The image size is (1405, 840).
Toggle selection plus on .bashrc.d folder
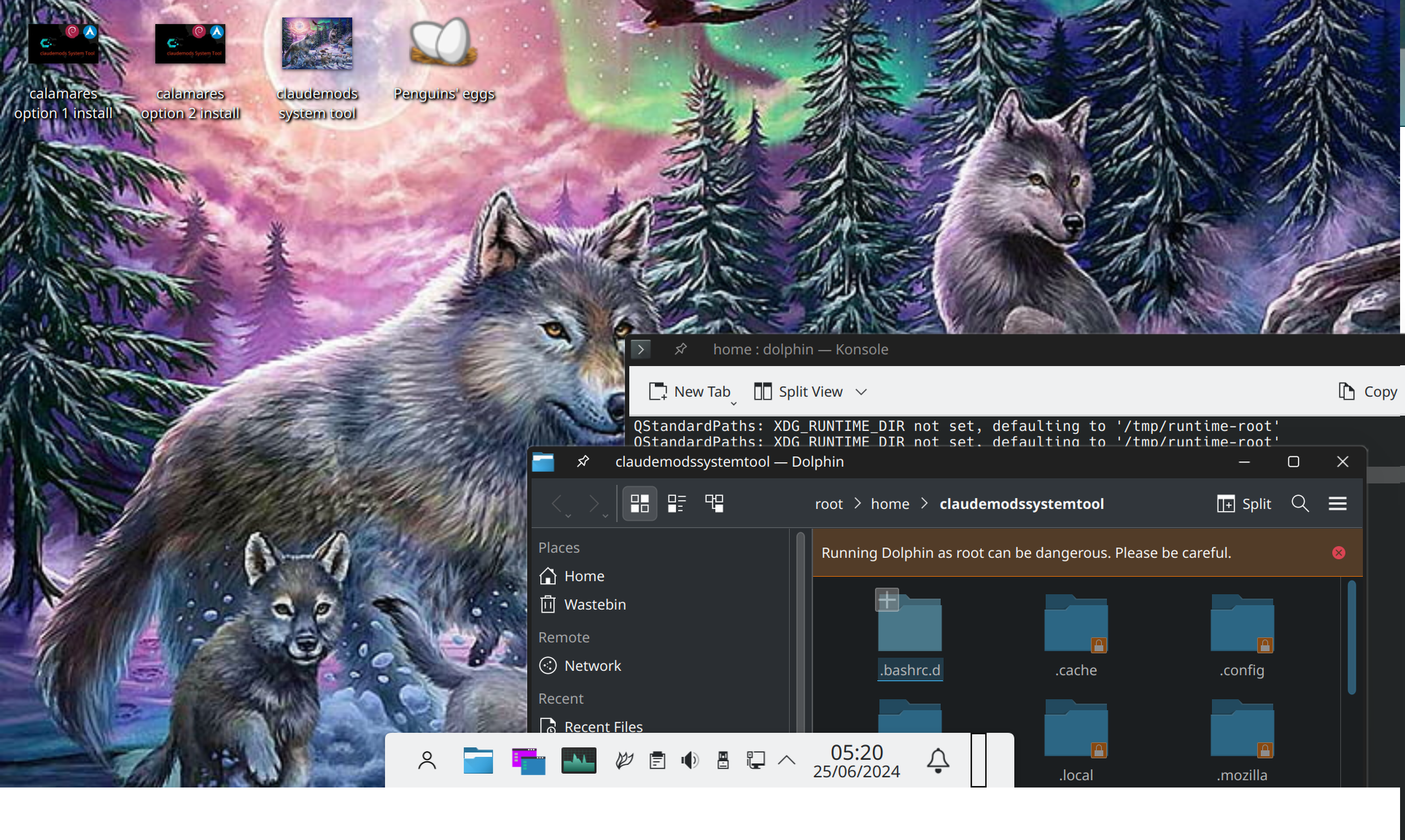(887, 600)
